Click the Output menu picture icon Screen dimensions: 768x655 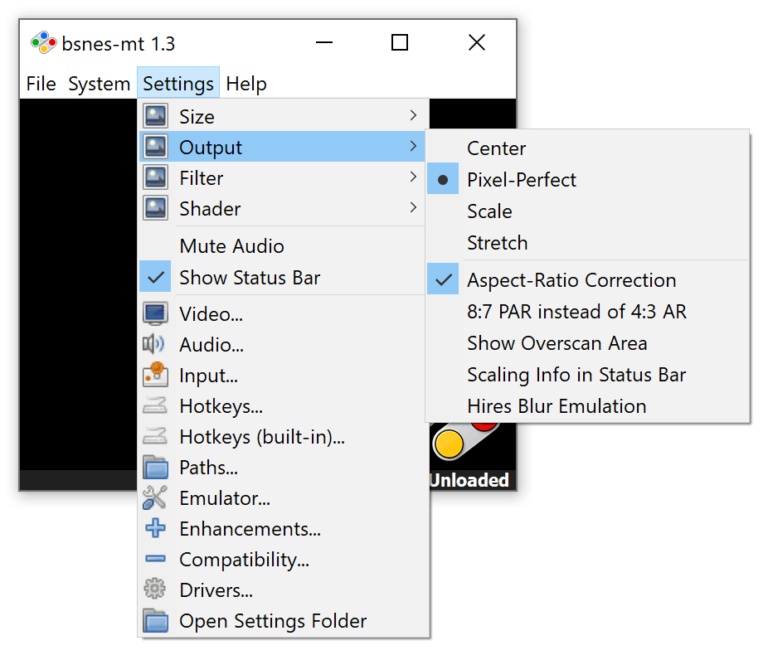tap(155, 146)
